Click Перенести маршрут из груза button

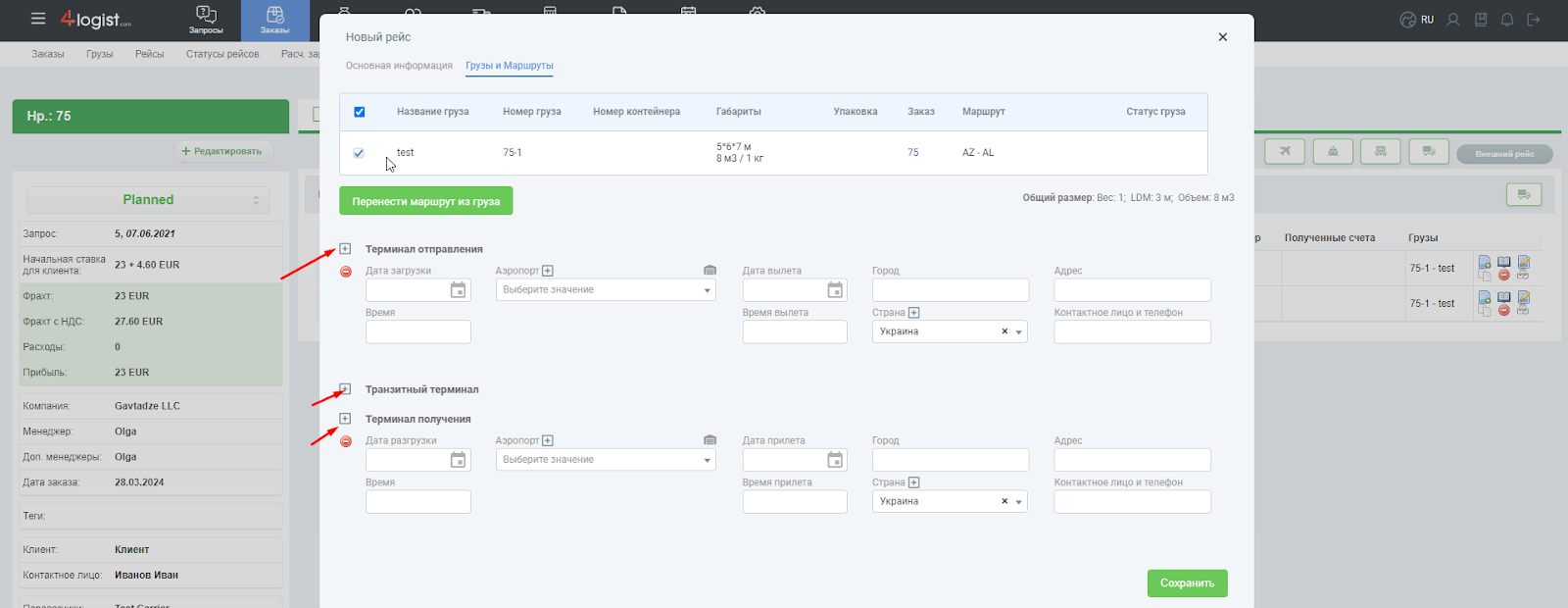pos(426,201)
